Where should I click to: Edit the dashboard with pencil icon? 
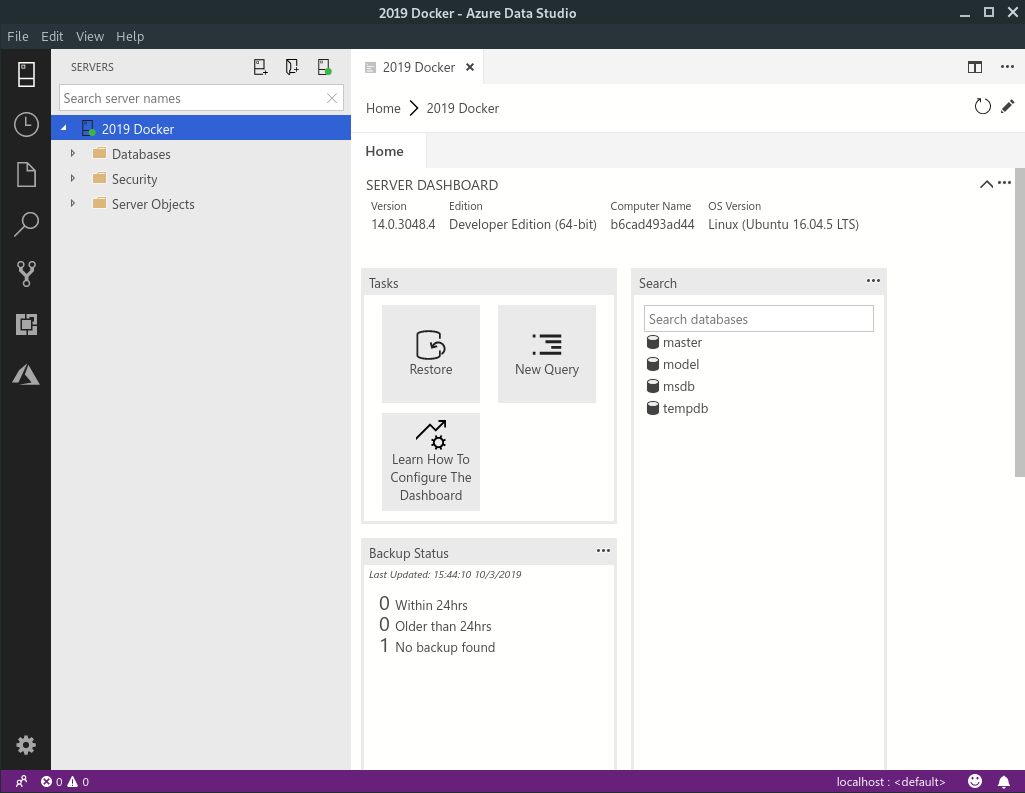1007,107
